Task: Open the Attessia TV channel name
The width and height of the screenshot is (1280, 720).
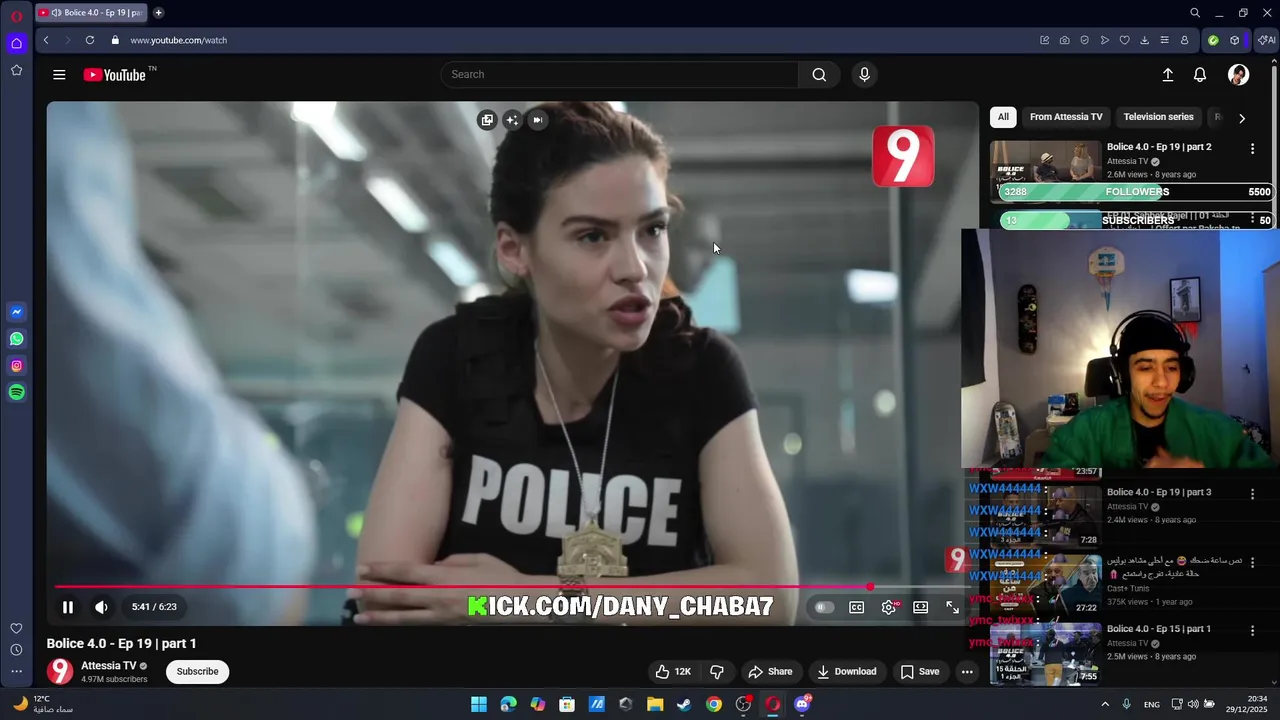Action: pos(109,666)
